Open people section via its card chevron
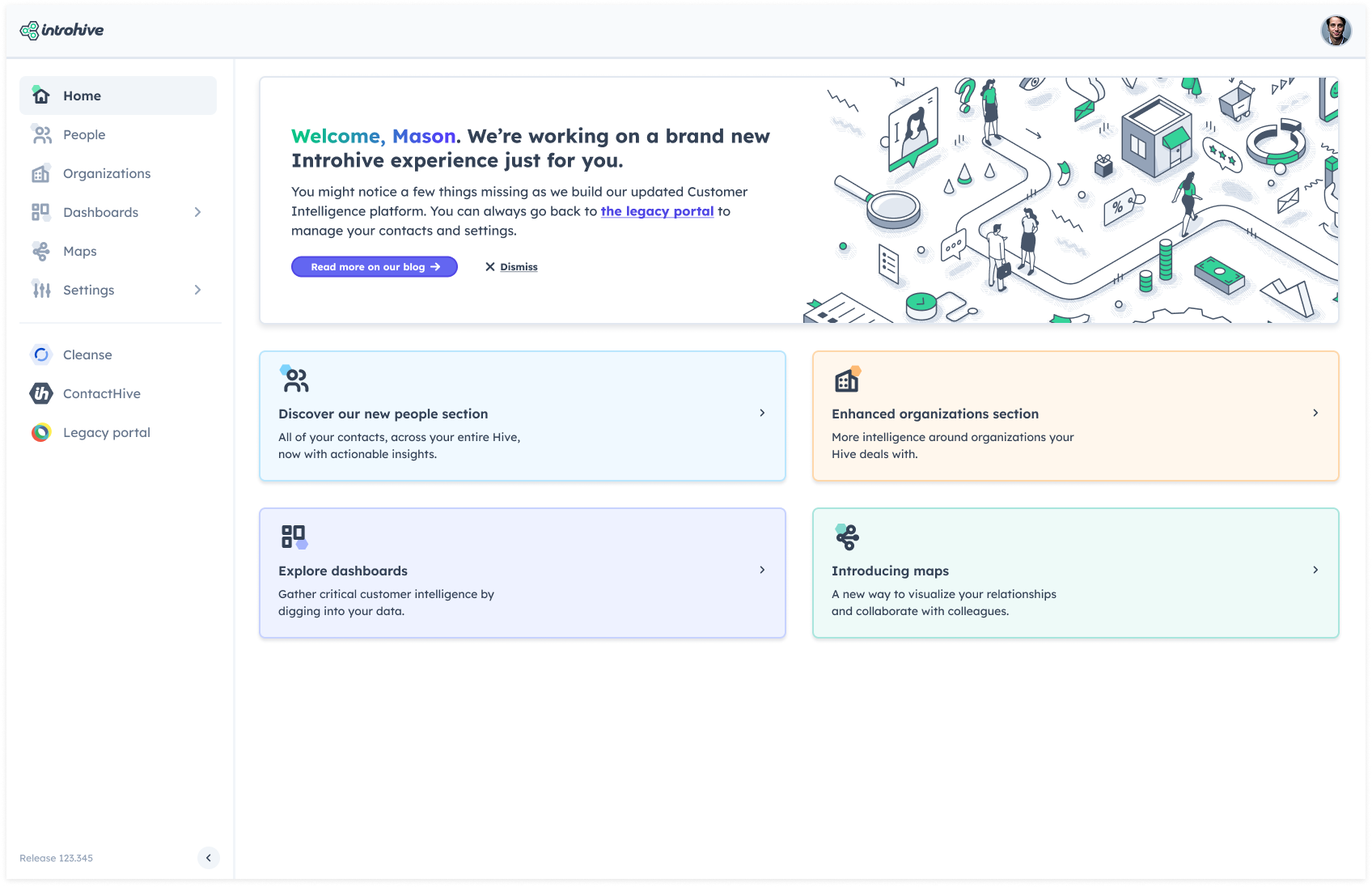 (762, 413)
